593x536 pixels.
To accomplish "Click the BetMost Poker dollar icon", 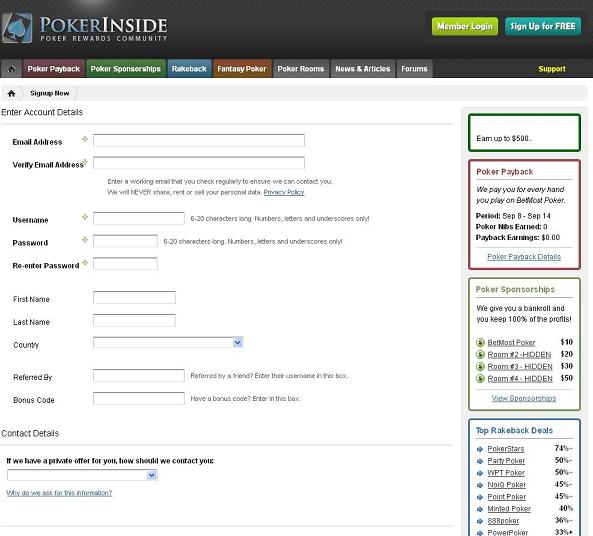I will pos(480,343).
